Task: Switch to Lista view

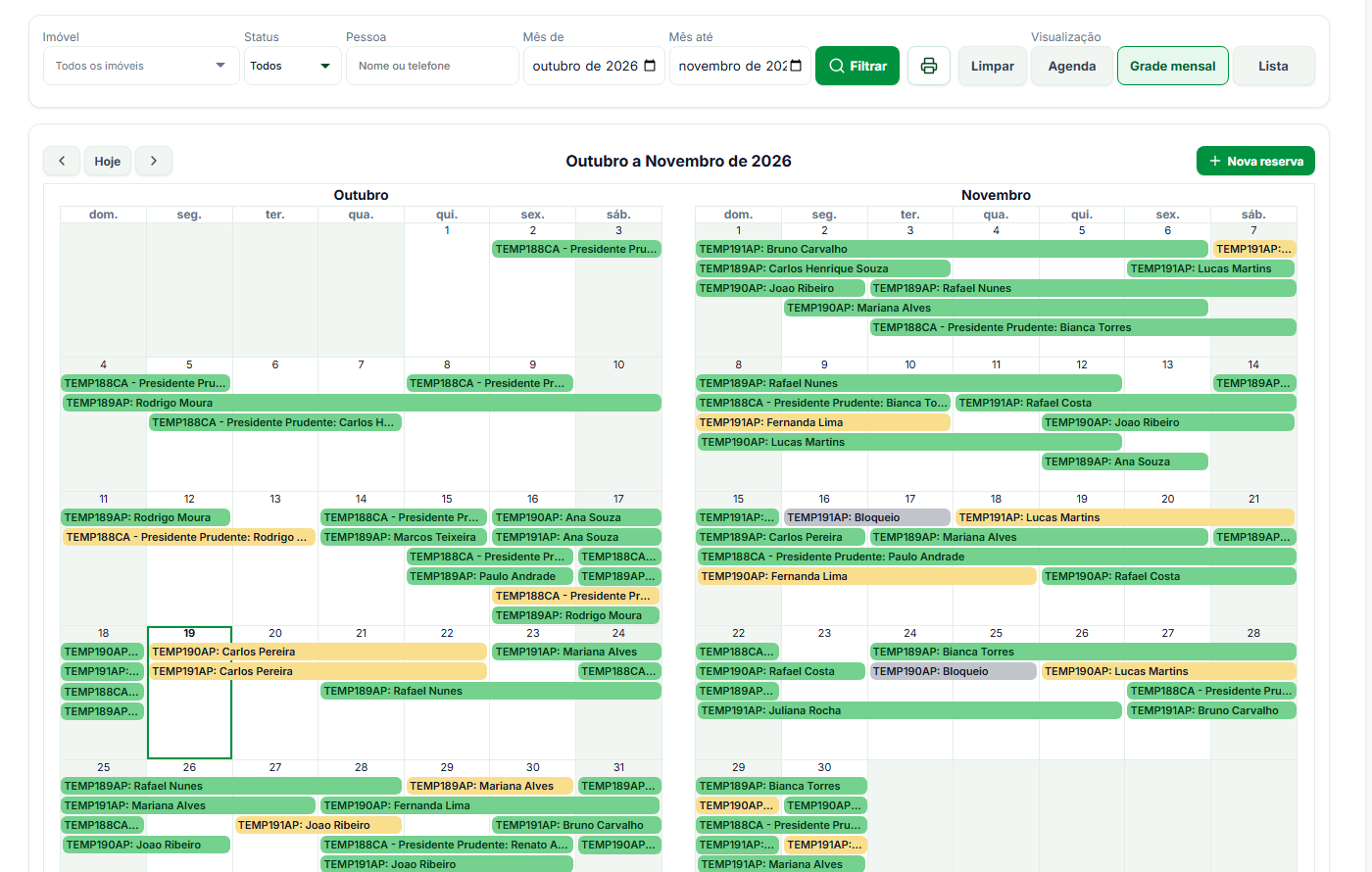Action: click(1273, 66)
